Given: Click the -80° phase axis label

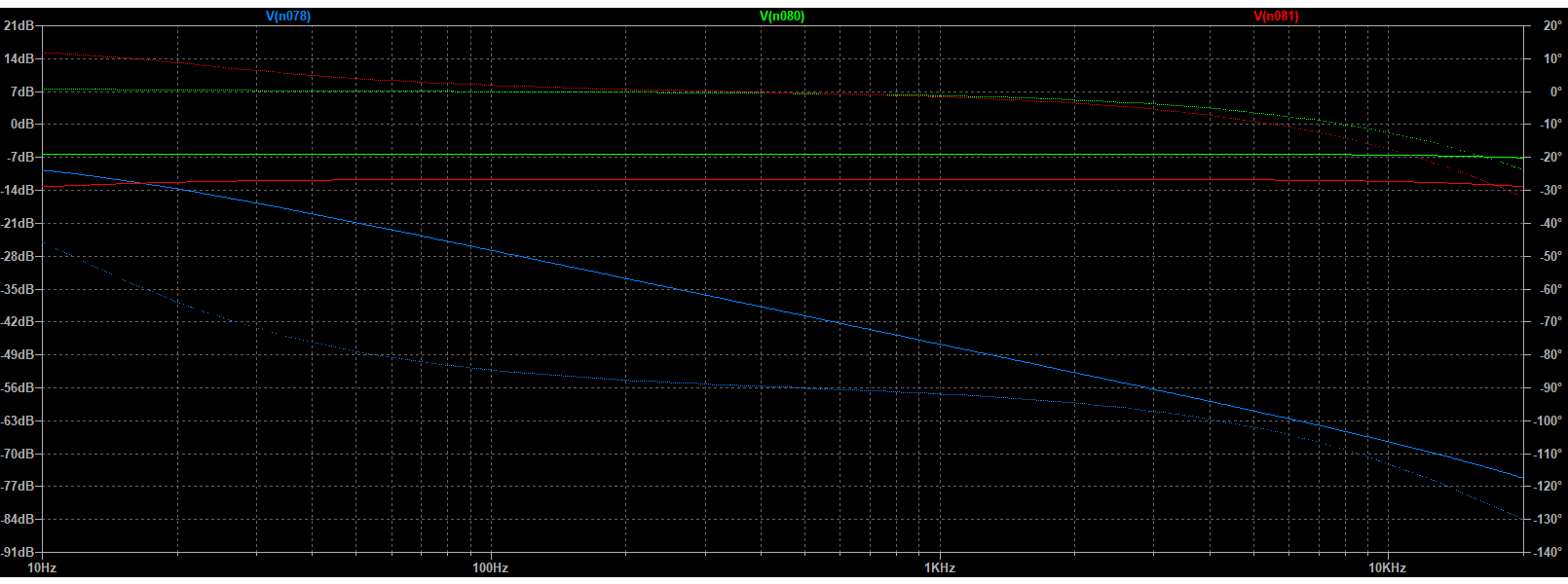Looking at the screenshot, I should pos(1550,355).
